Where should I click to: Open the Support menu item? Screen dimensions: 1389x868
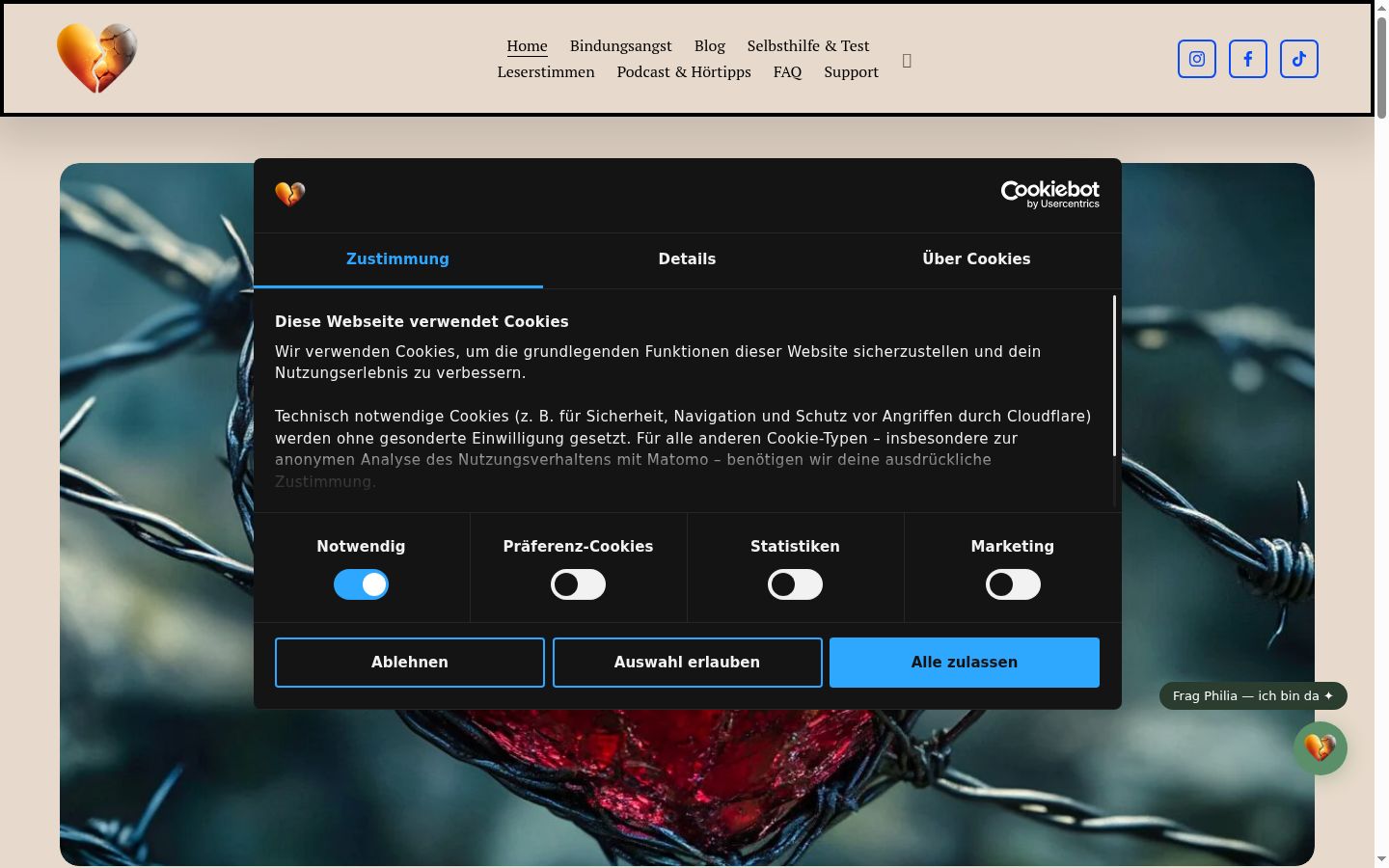(851, 72)
